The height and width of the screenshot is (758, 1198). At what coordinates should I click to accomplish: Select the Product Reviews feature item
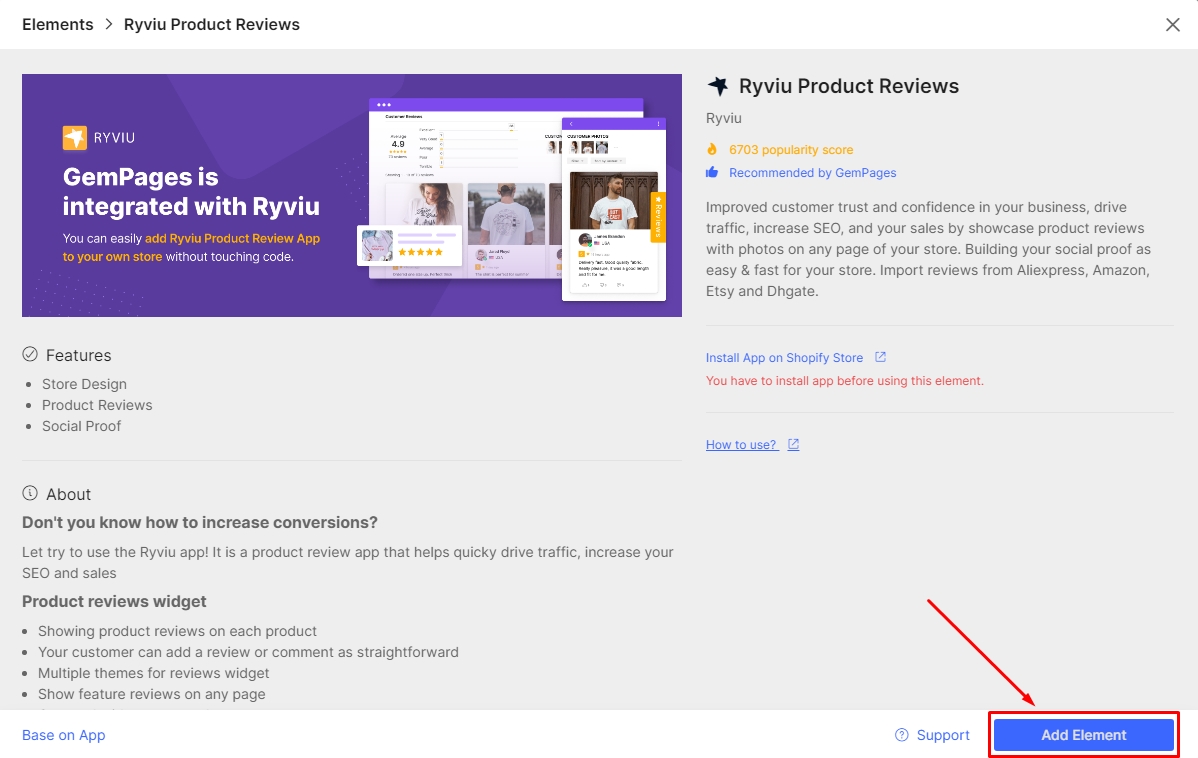pos(97,405)
